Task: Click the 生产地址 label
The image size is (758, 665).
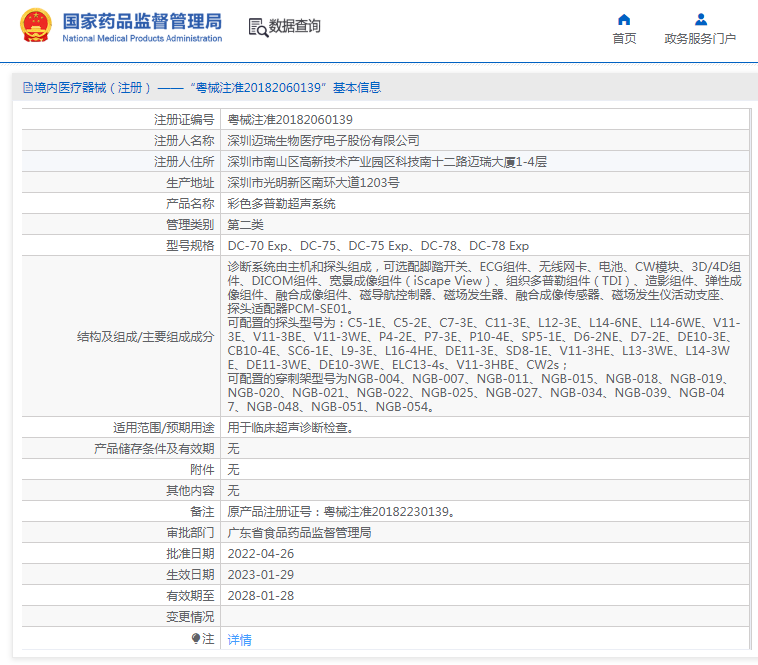Action: [190, 183]
